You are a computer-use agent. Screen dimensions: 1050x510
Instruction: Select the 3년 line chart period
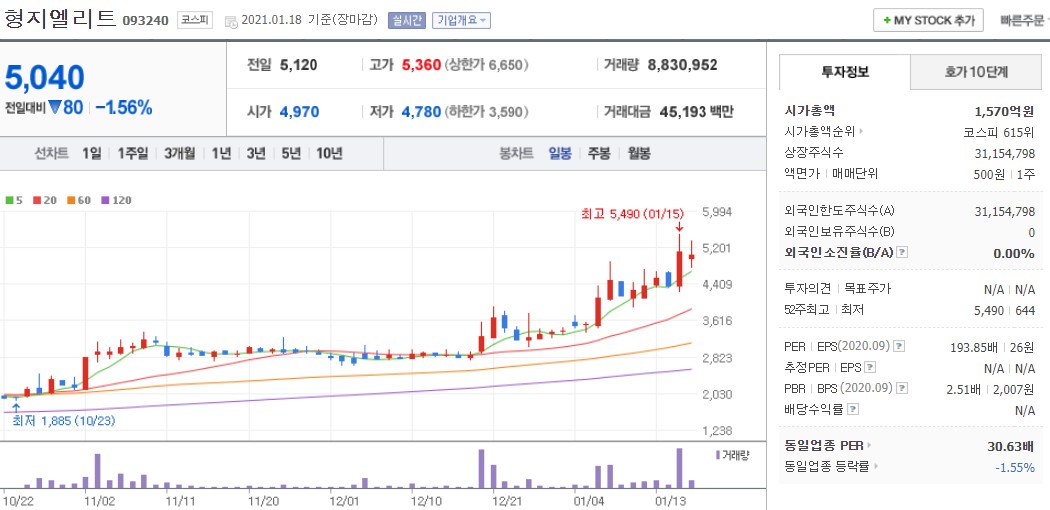coord(256,153)
